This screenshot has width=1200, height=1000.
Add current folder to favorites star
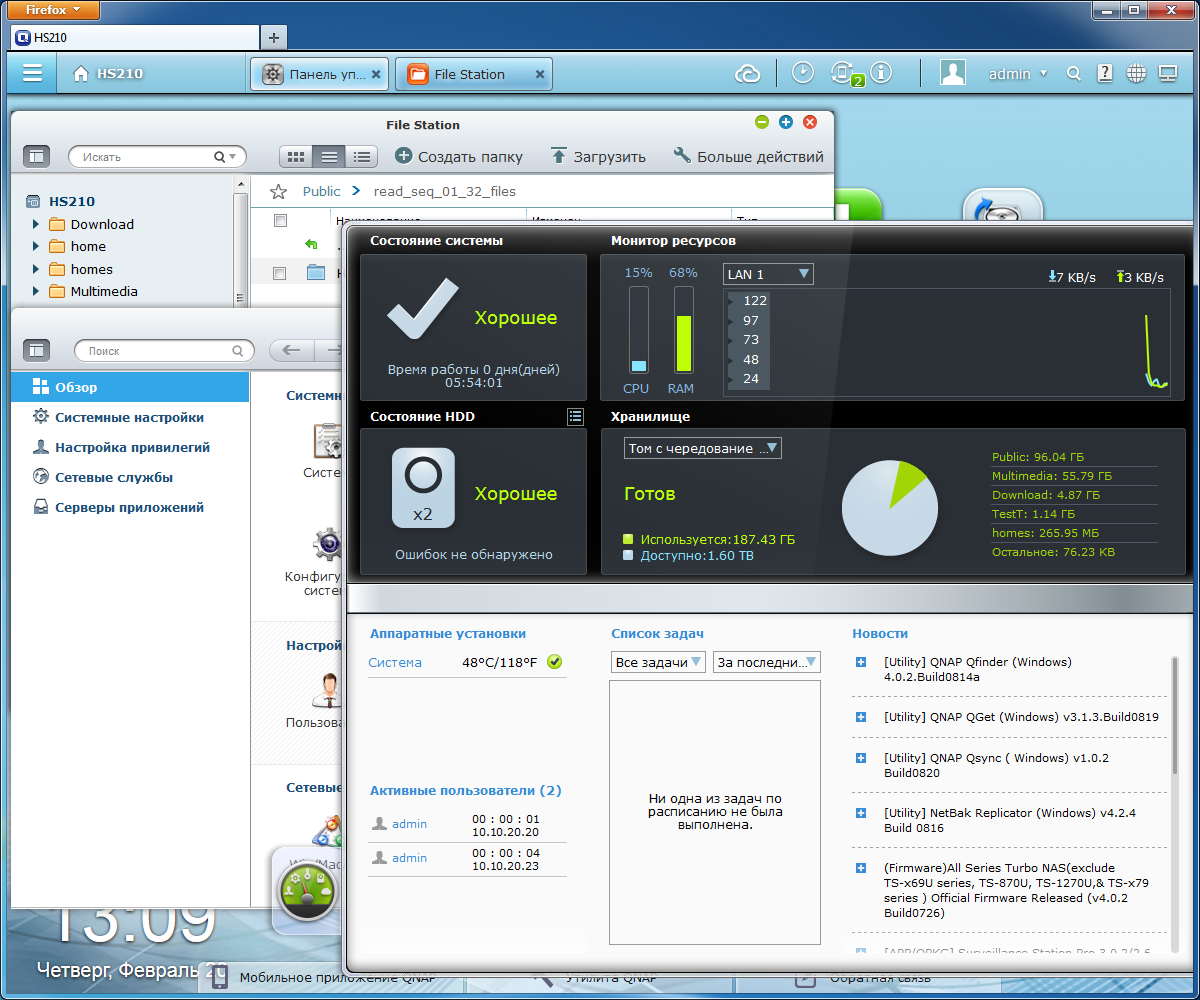tap(279, 191)
